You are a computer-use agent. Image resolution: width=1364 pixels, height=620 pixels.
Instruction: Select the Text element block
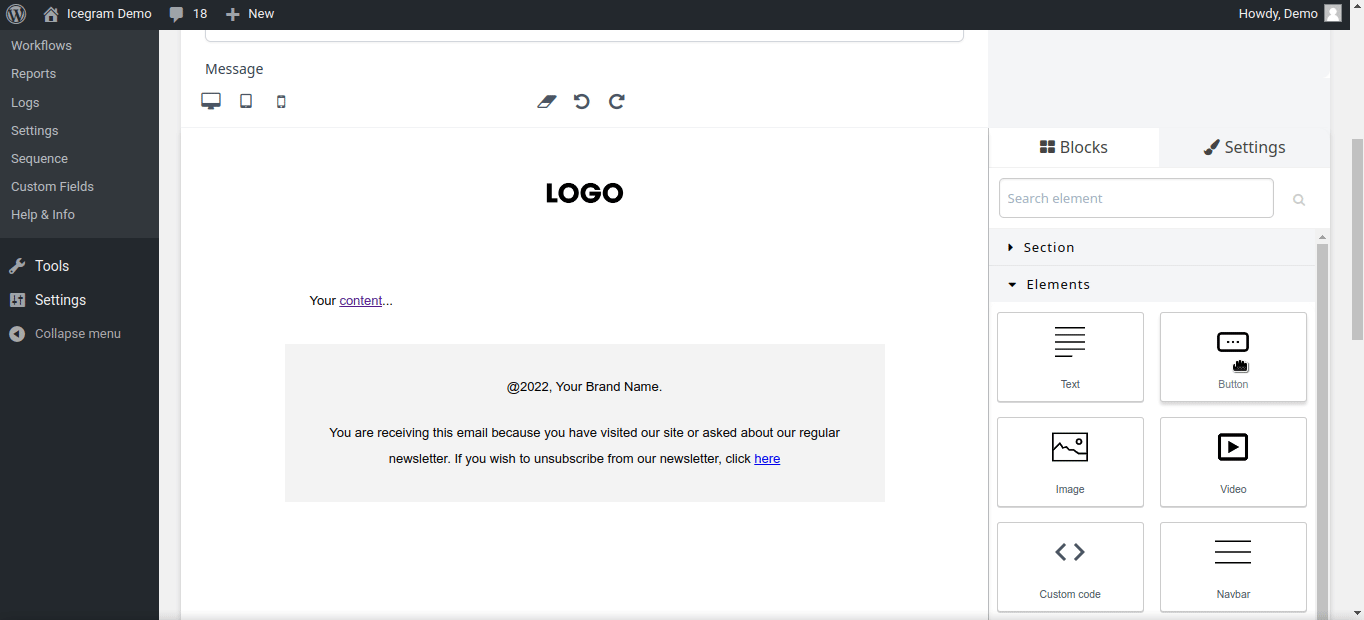point(1070,357)
